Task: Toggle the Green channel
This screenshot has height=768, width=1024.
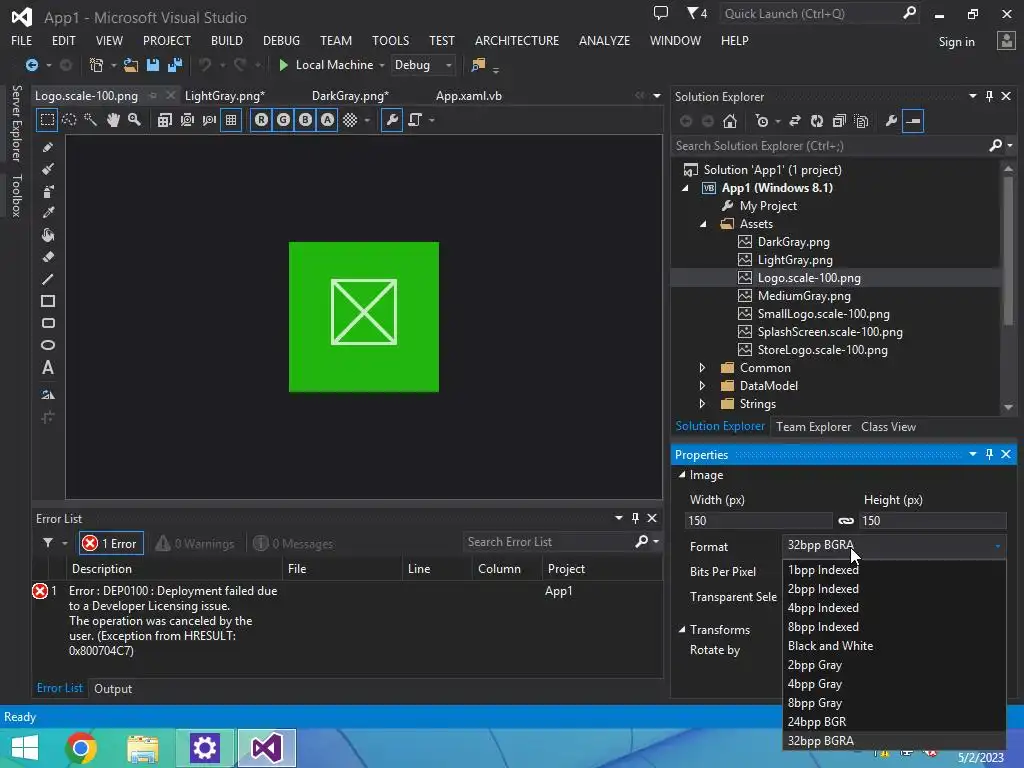Action: 283,120
